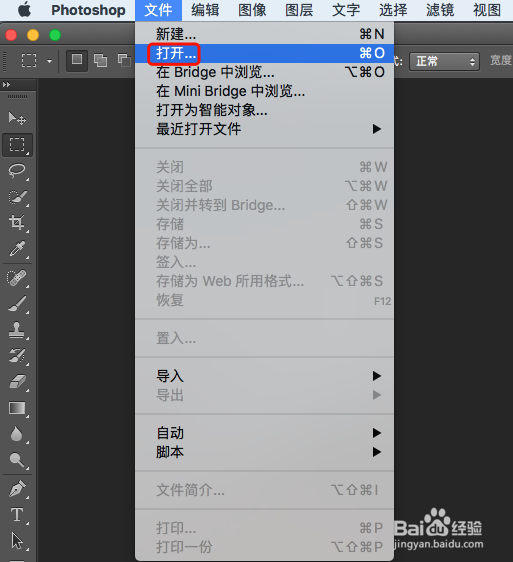Select the Pen tool
This screenshot has height=562, width=513.
tap(17, 489)
